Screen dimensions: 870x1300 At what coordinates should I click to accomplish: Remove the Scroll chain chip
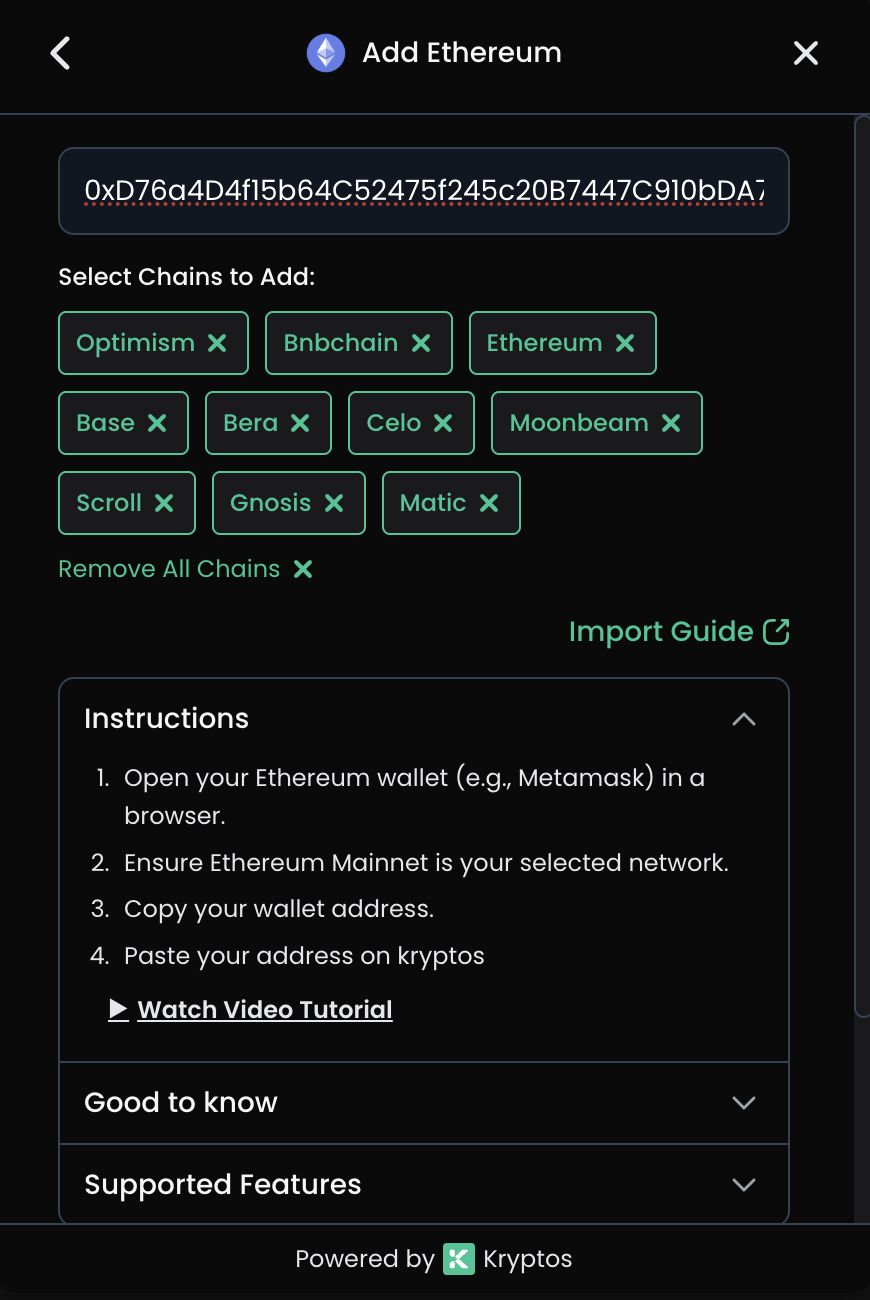pyautogui.click(x=164, y=503)
